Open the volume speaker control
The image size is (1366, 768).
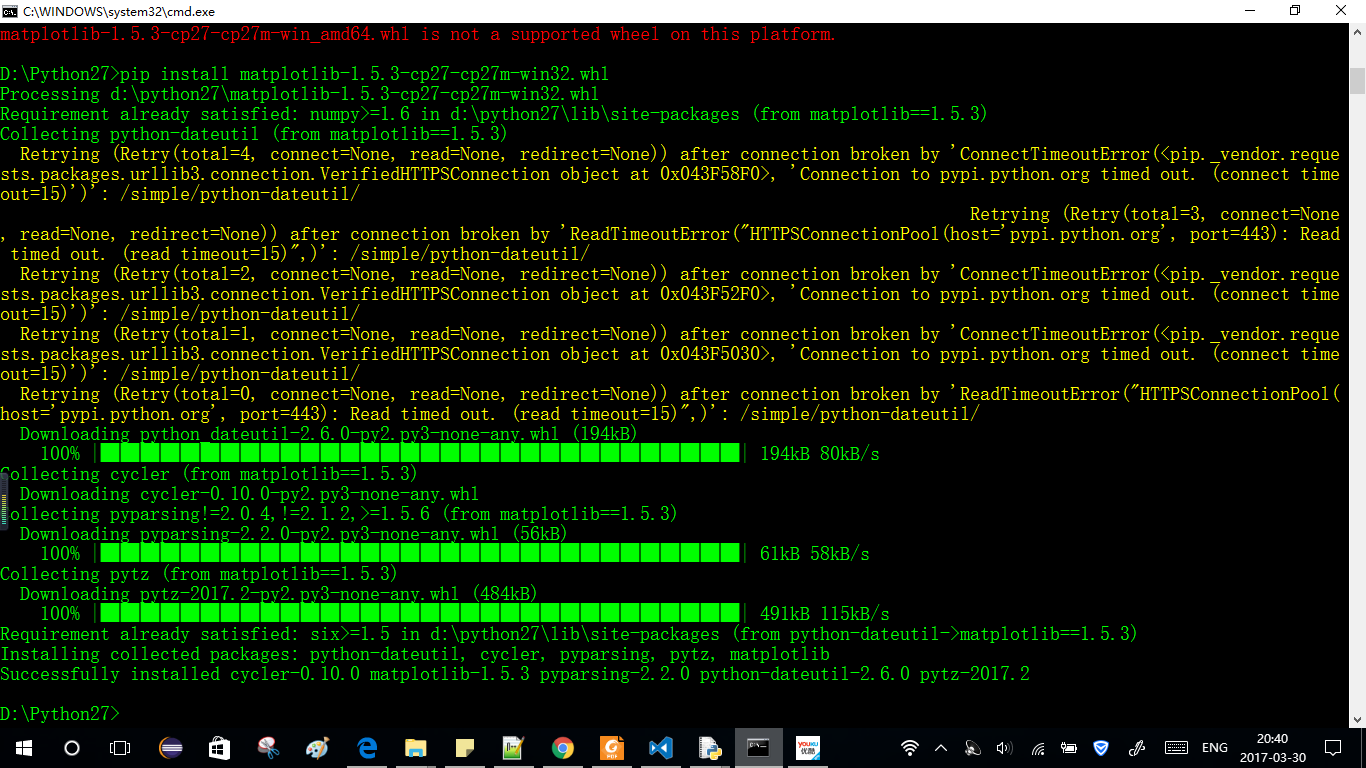click(x=1005, y=747)
